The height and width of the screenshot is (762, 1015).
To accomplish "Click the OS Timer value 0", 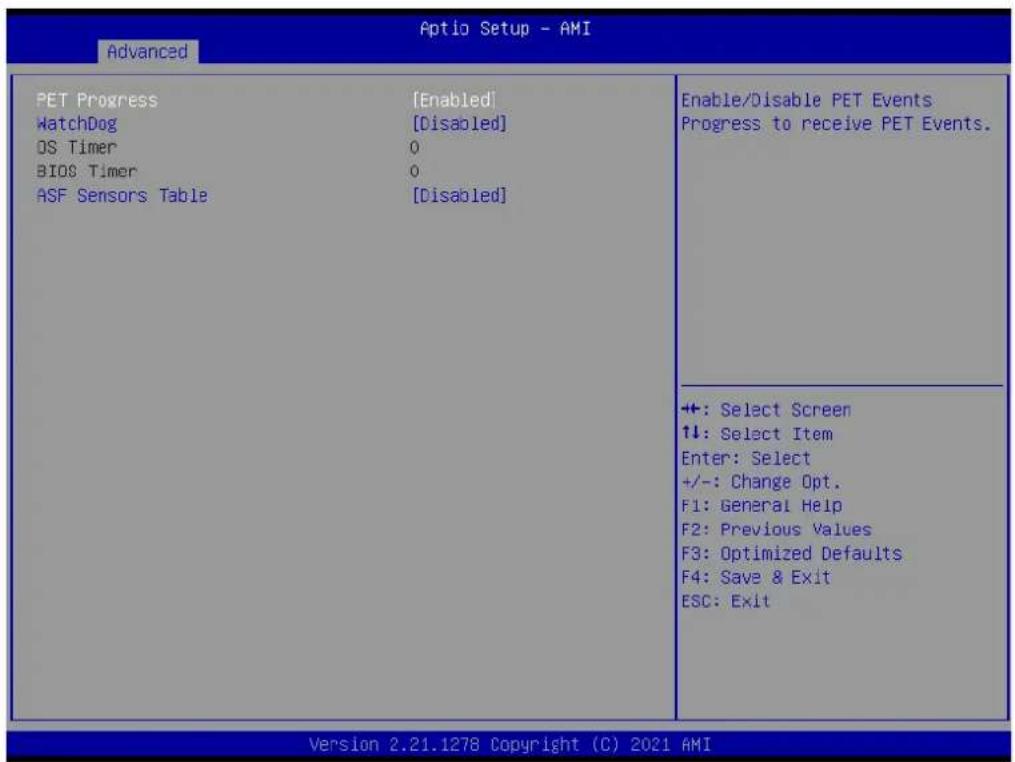I will tap(414, 148).
